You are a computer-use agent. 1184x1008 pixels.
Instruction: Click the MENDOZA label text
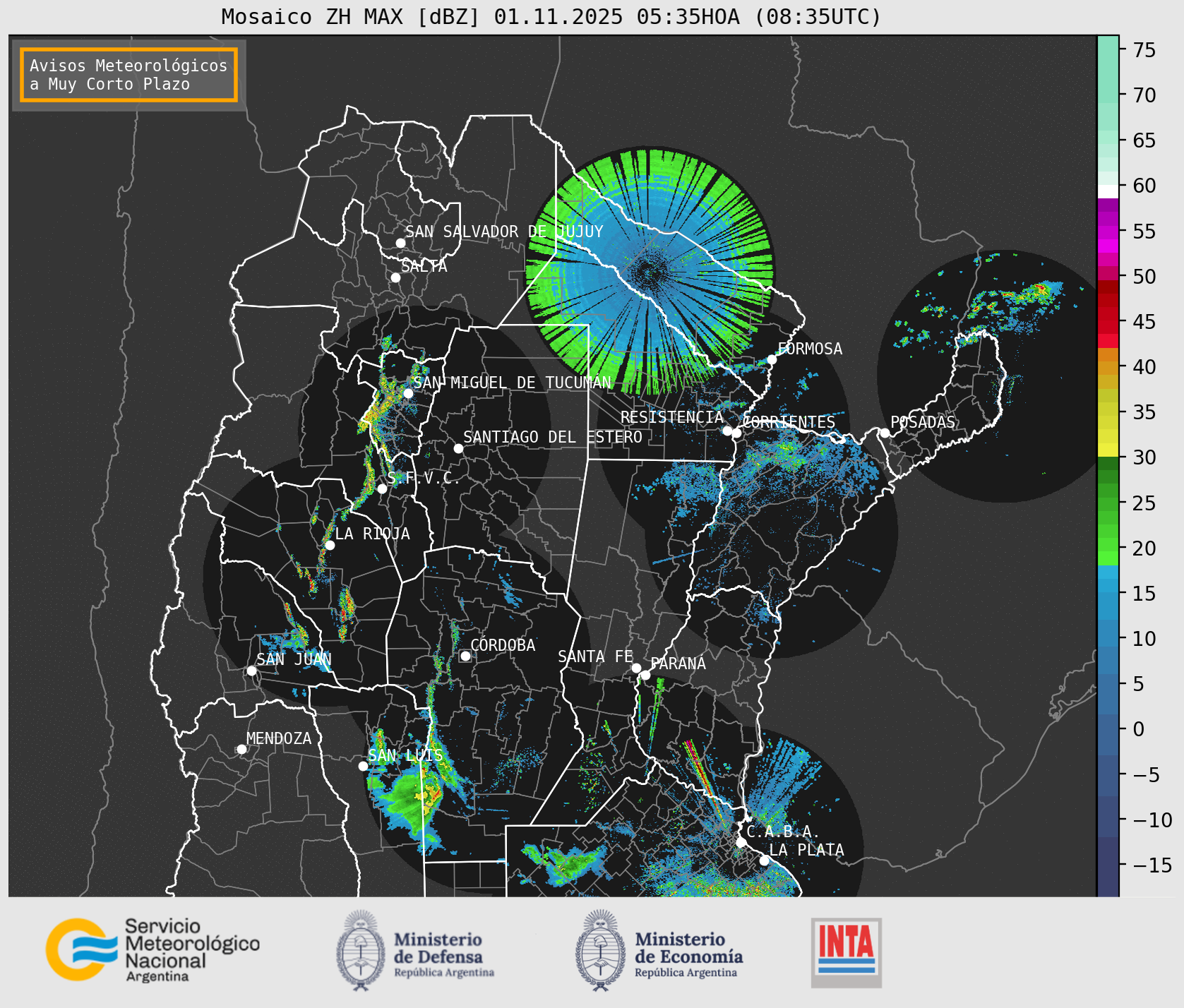(279, 738)
